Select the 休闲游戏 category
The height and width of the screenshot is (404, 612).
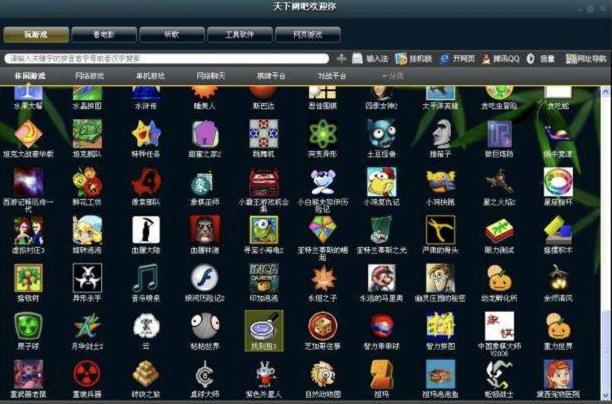coord(30,76)
